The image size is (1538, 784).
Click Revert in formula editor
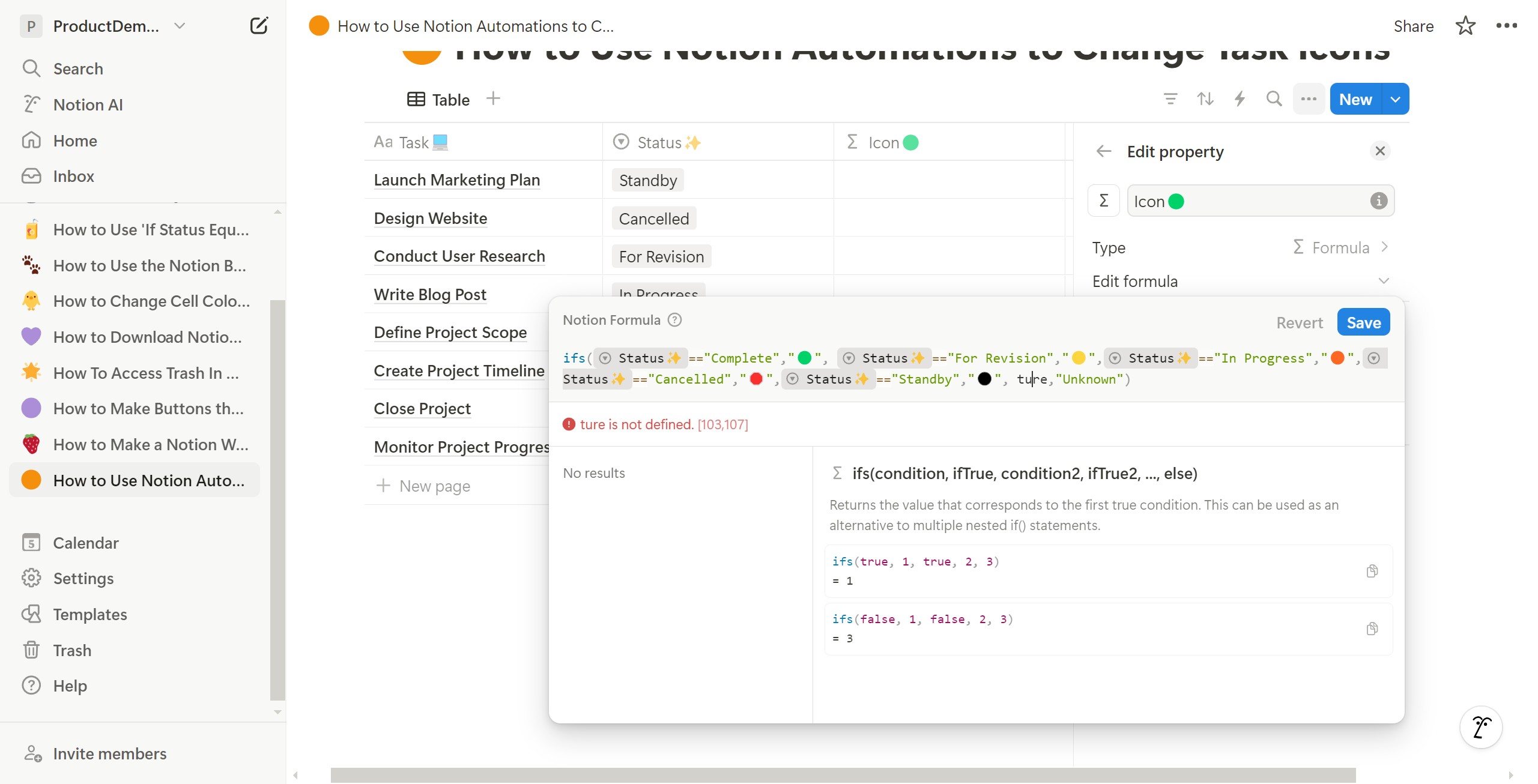1300,322
